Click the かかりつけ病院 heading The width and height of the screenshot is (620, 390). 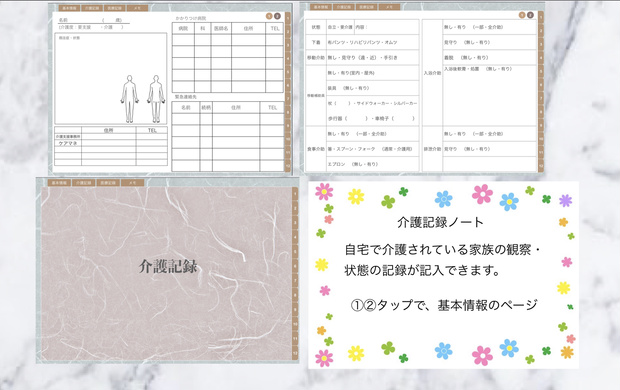pyautogui.click(x=191, y=18)
